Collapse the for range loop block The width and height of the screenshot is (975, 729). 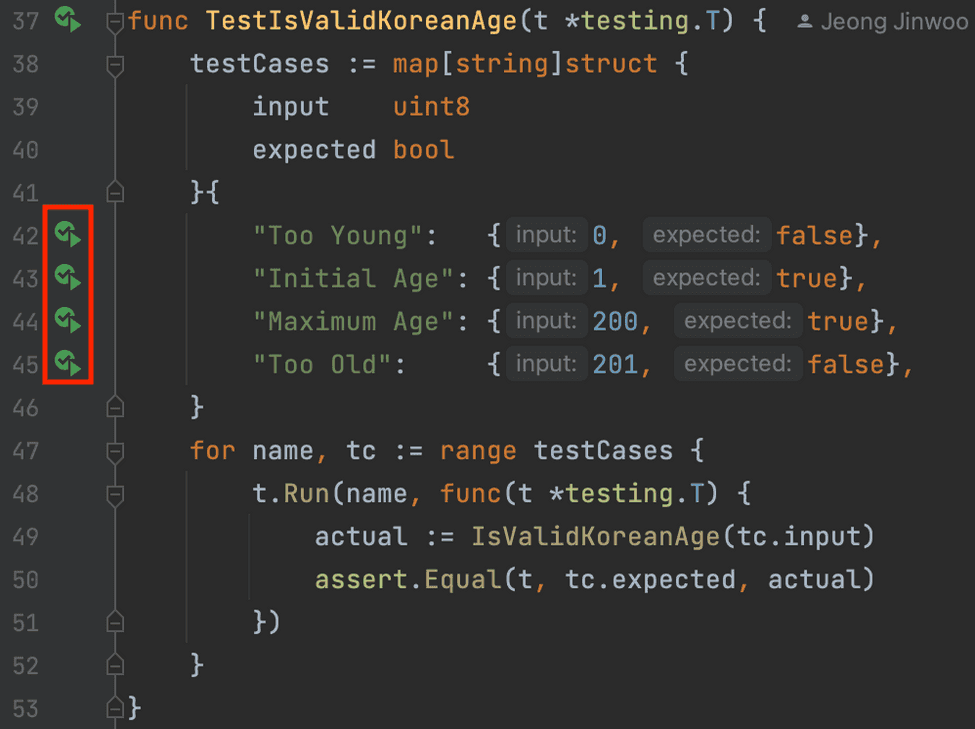pos(113,450)
